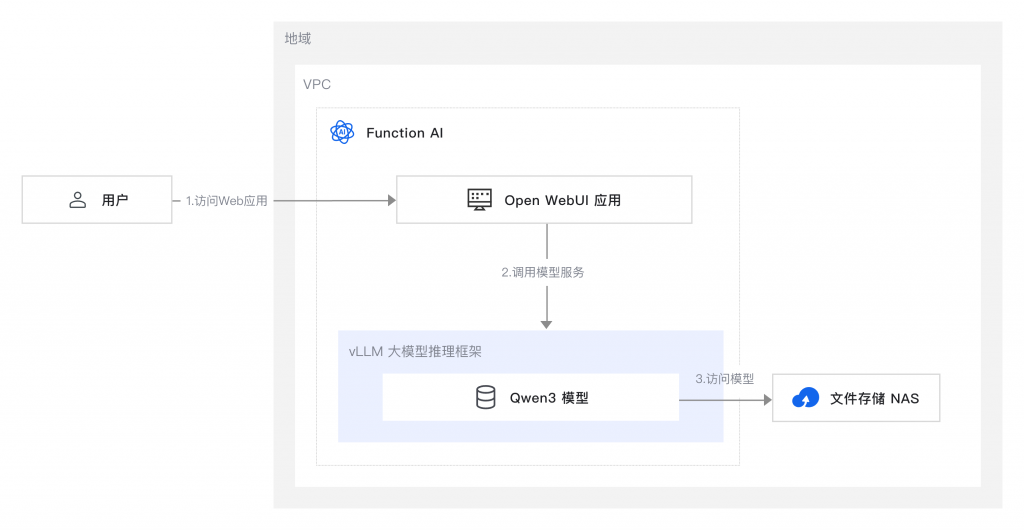This screenshot has width=1024, height=530.
Task: Click the user person icon
Action: [x=78, y=200]
